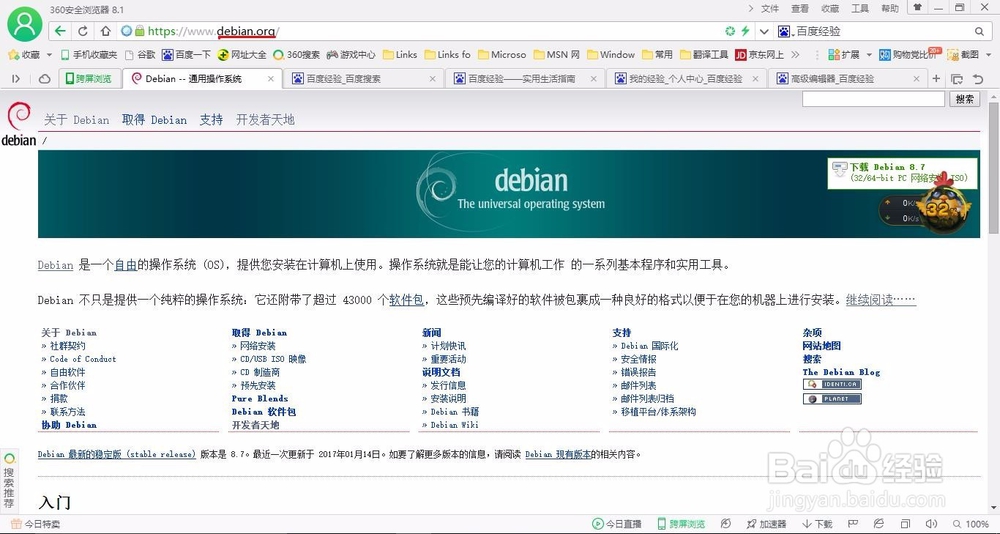Show more bookmarks with the chevron
Screen dimensions: 1000x534
click(x=795, y=55)
